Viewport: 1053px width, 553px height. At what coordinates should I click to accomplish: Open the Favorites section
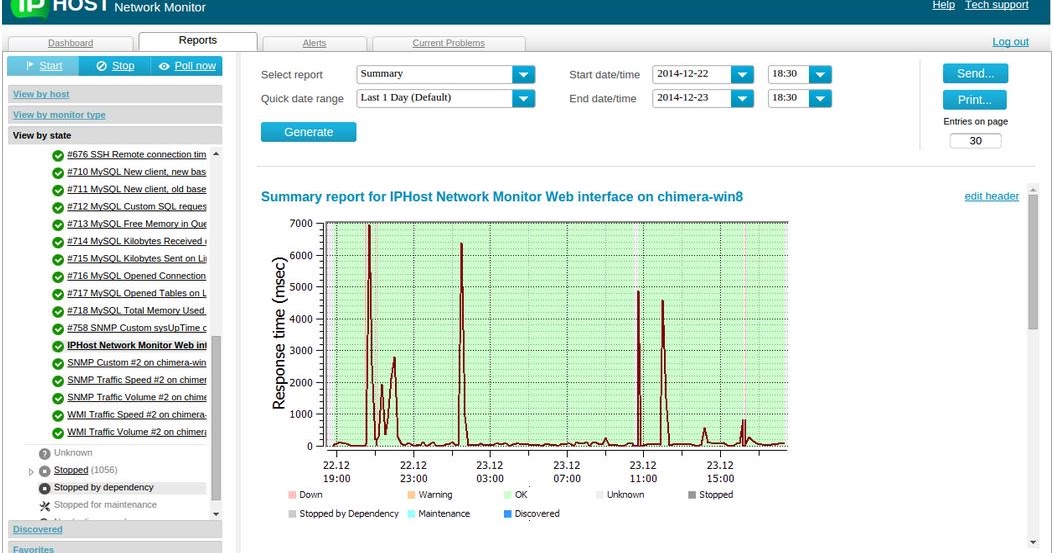pos(115,548)
